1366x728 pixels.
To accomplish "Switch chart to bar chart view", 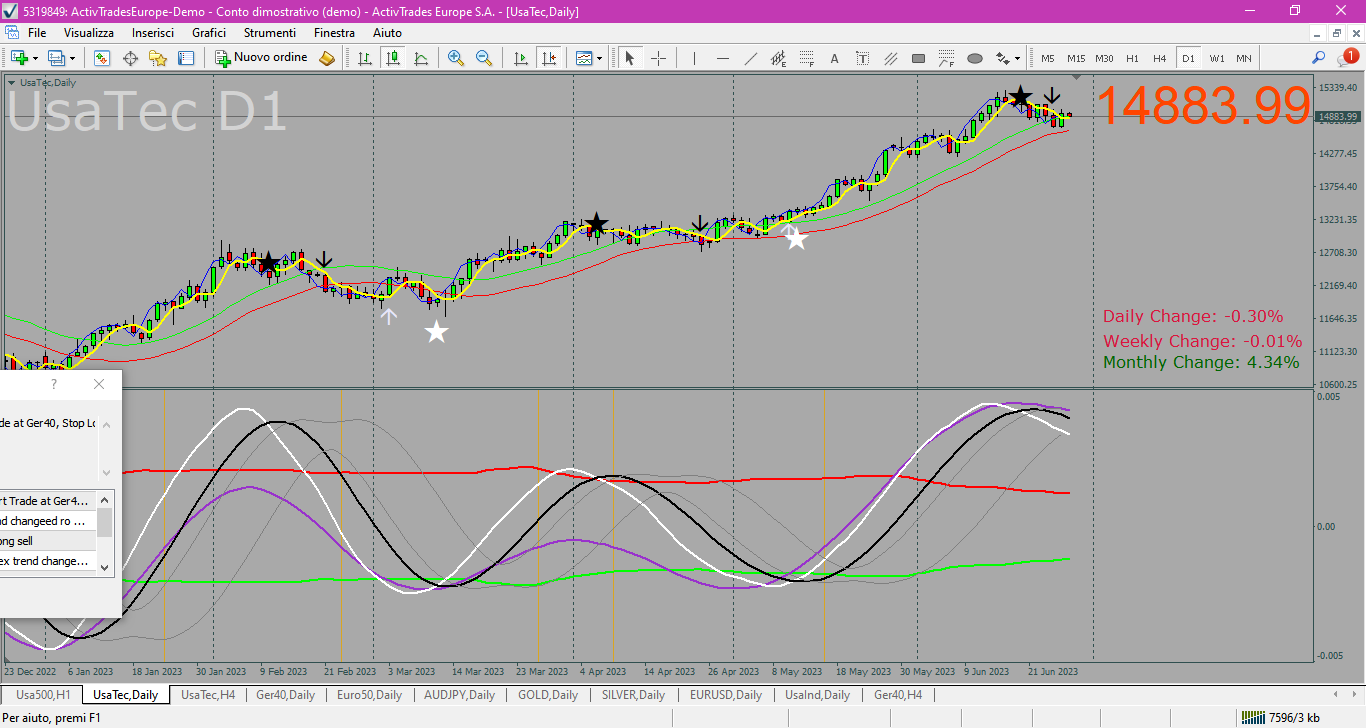I will (x=365, y=58).
